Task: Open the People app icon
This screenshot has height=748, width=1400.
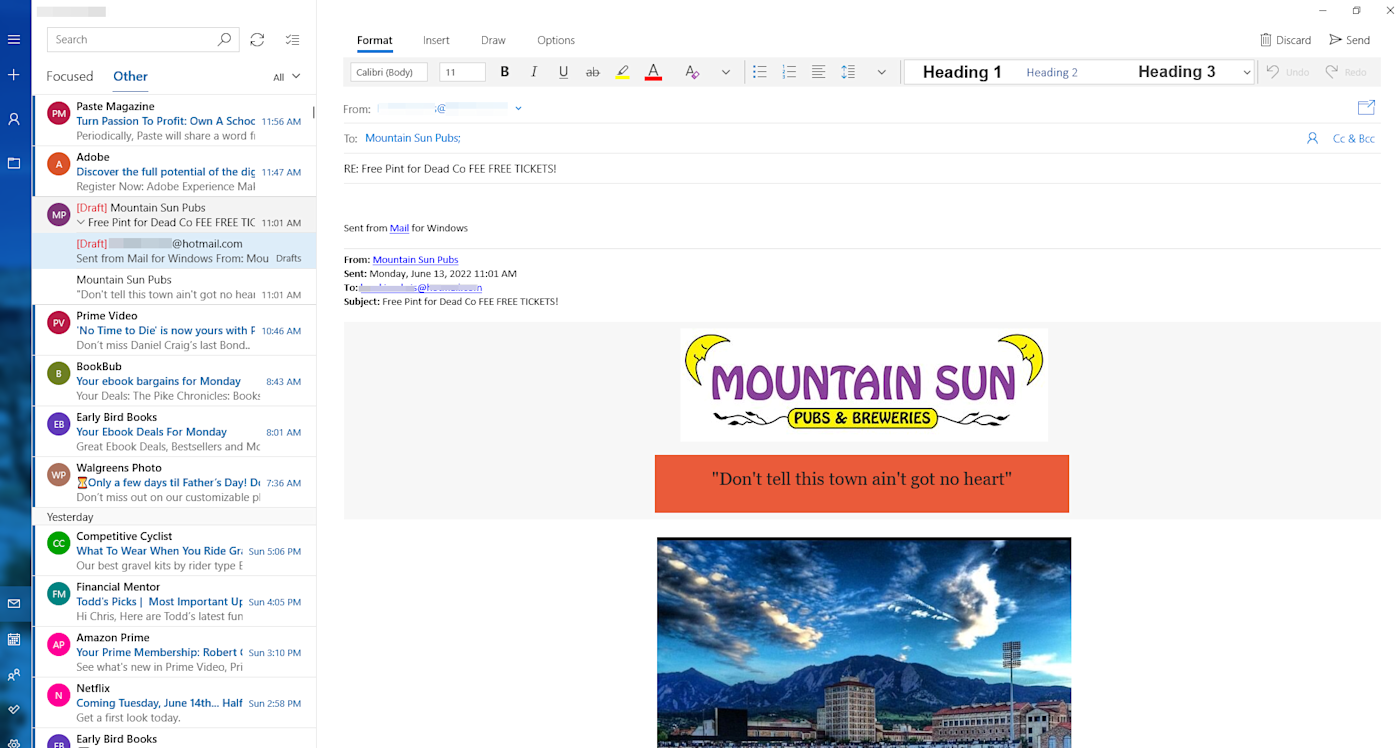Action: 14,675
